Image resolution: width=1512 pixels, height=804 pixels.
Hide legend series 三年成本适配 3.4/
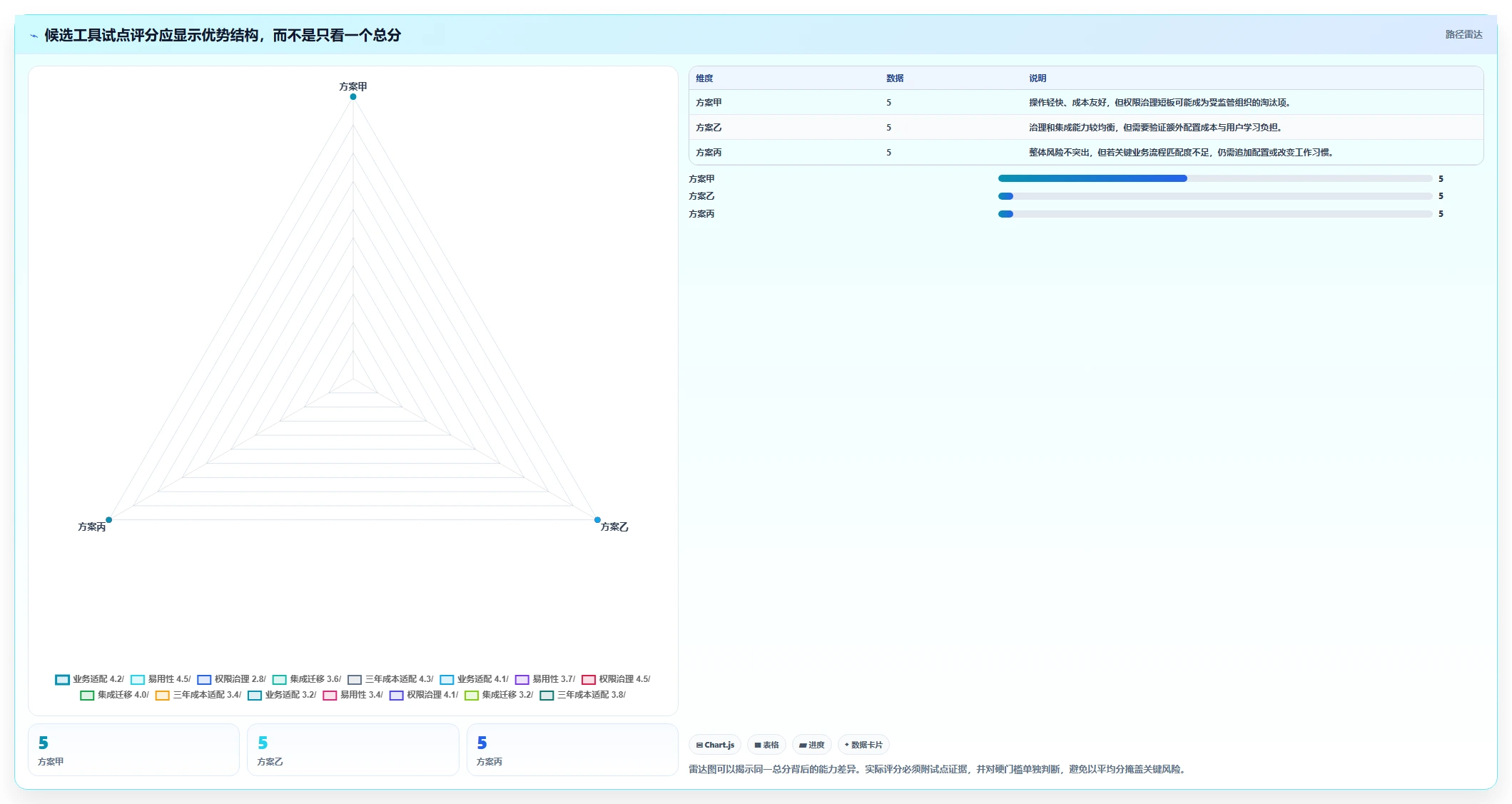tap(198, 695)
